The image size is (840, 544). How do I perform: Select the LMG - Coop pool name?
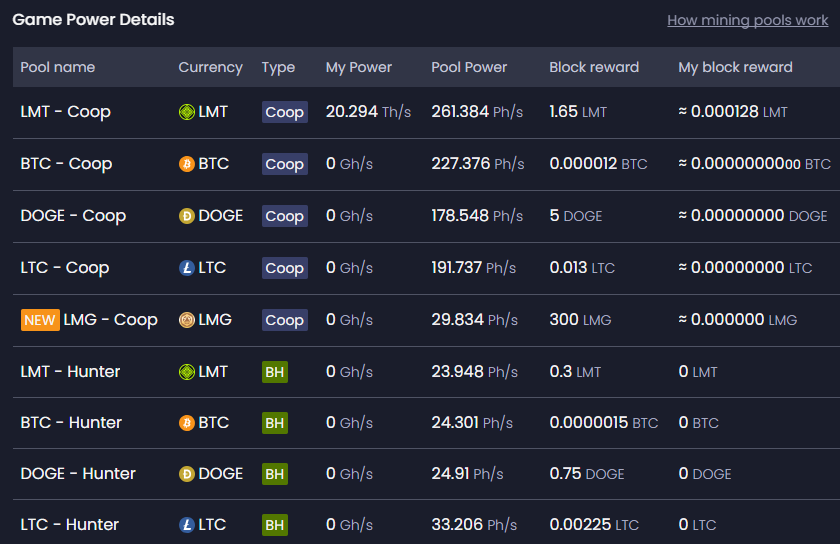pyautogui.click(x=110, y=320)
